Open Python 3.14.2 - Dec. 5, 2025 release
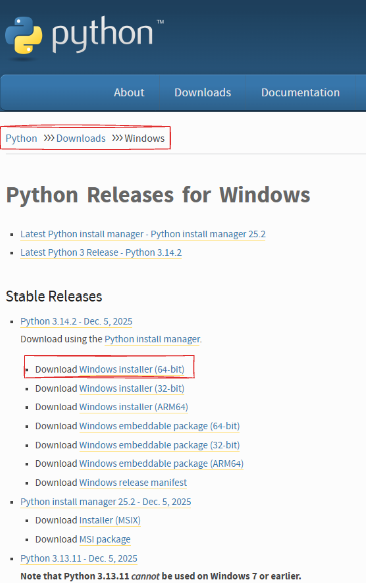 (76, 322)
